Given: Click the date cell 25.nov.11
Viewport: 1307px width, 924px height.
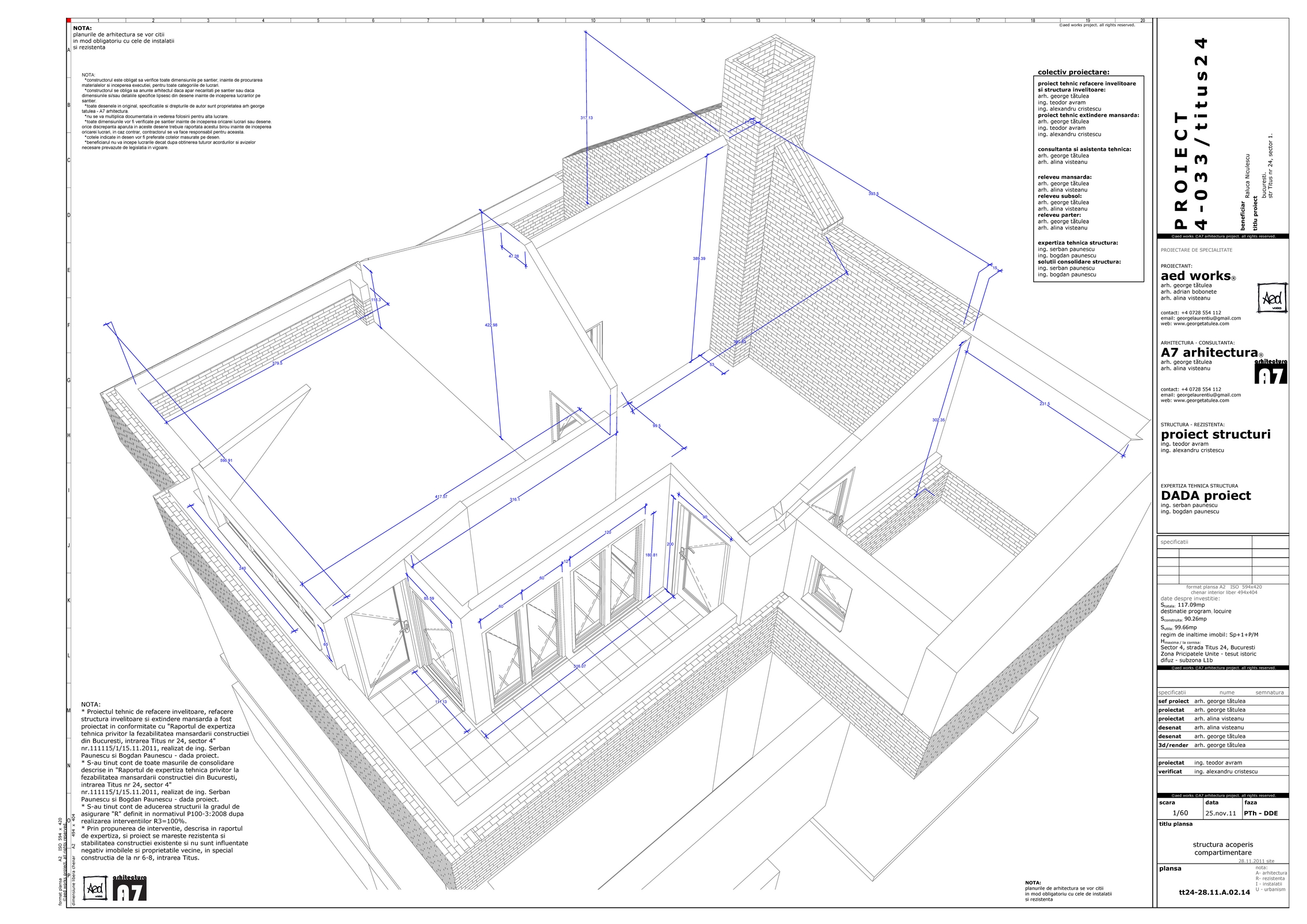Looking at the screenshot, I should [x=1221, y=813].
